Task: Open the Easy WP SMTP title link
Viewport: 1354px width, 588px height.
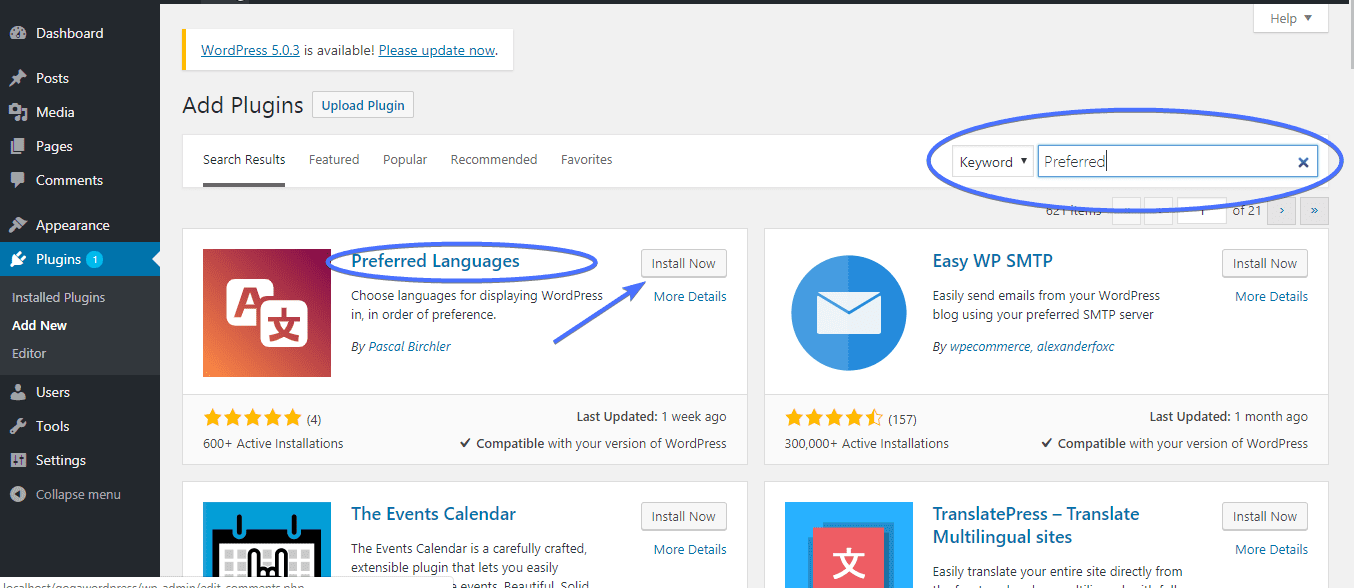Action: click(992, 261)
